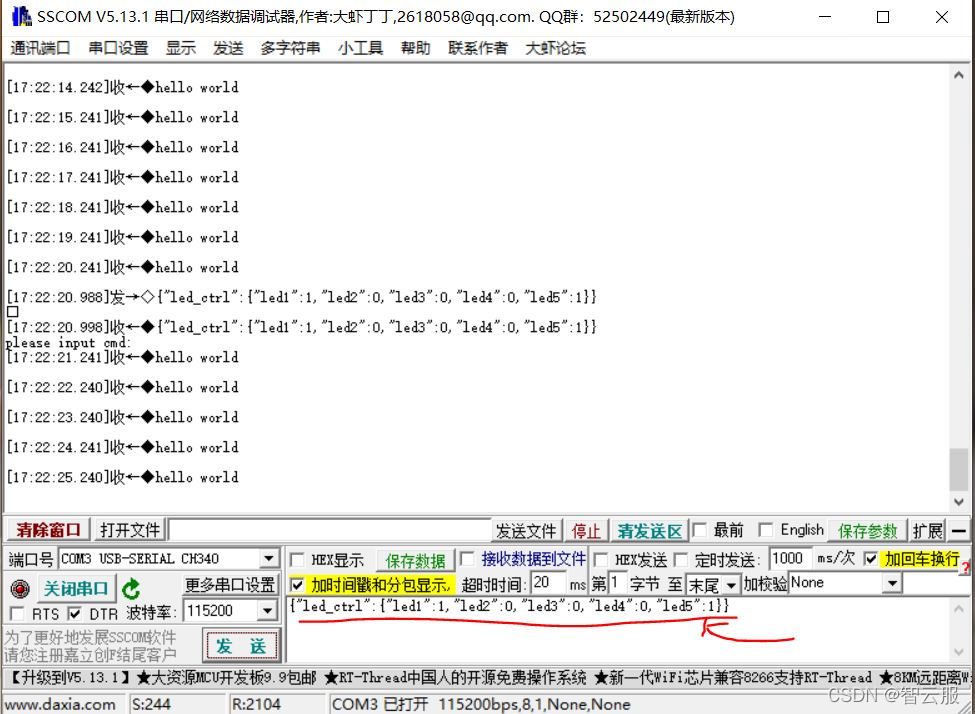The width and height of the screenshot is (975, 714).
Task: Click 为了更好地发展SSCOM软件 notice text
Action: pyautogui.click(x=90, y=638)
